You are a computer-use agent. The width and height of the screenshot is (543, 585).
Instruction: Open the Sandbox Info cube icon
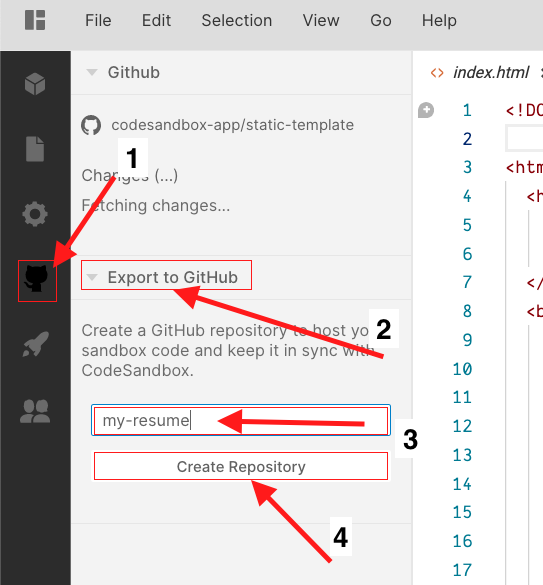35,84
